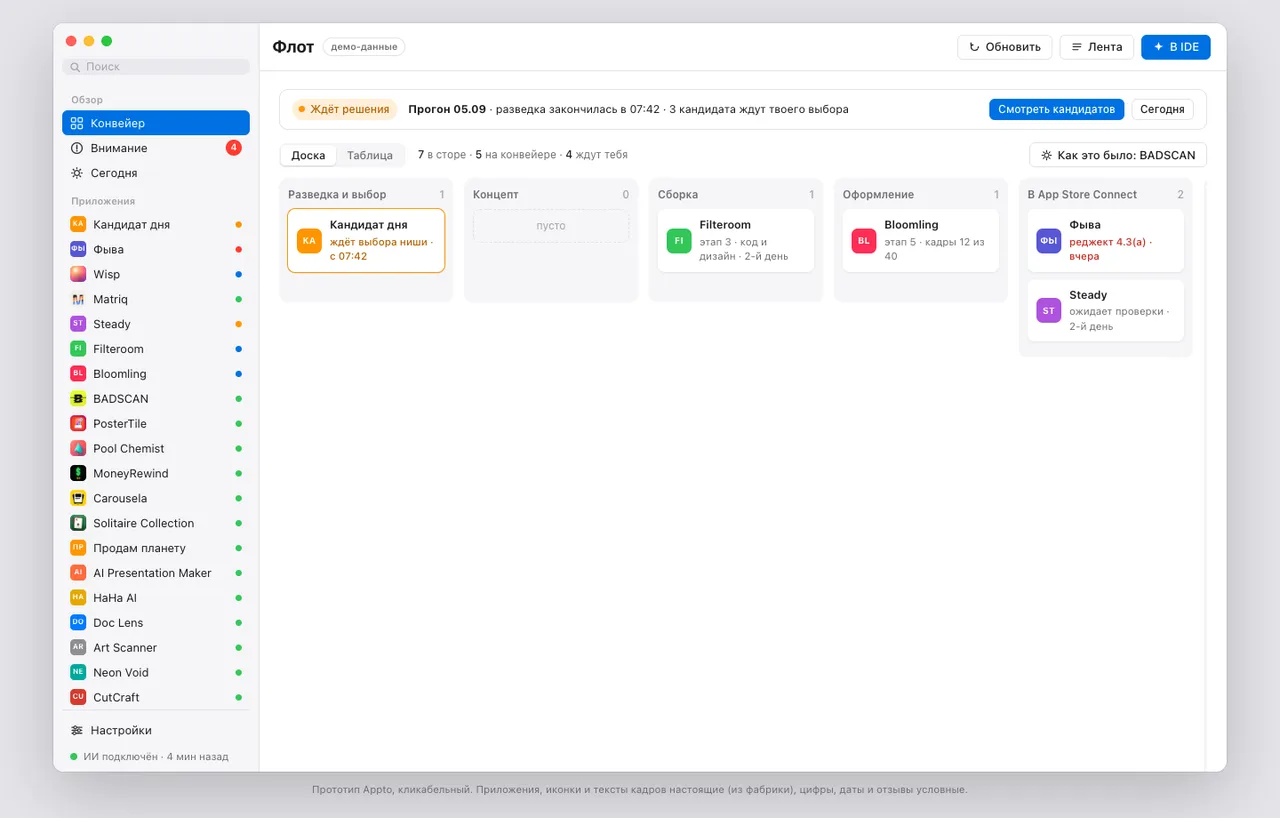Viewport: 1280px width, 818px height.
Task: Switch to the Доска view tab
Action: pos(308,155)
